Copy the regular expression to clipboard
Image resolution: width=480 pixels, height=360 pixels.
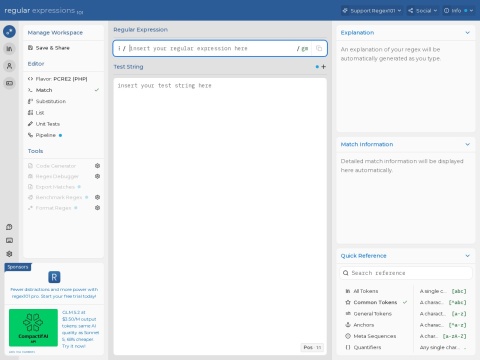pos(319,48)
